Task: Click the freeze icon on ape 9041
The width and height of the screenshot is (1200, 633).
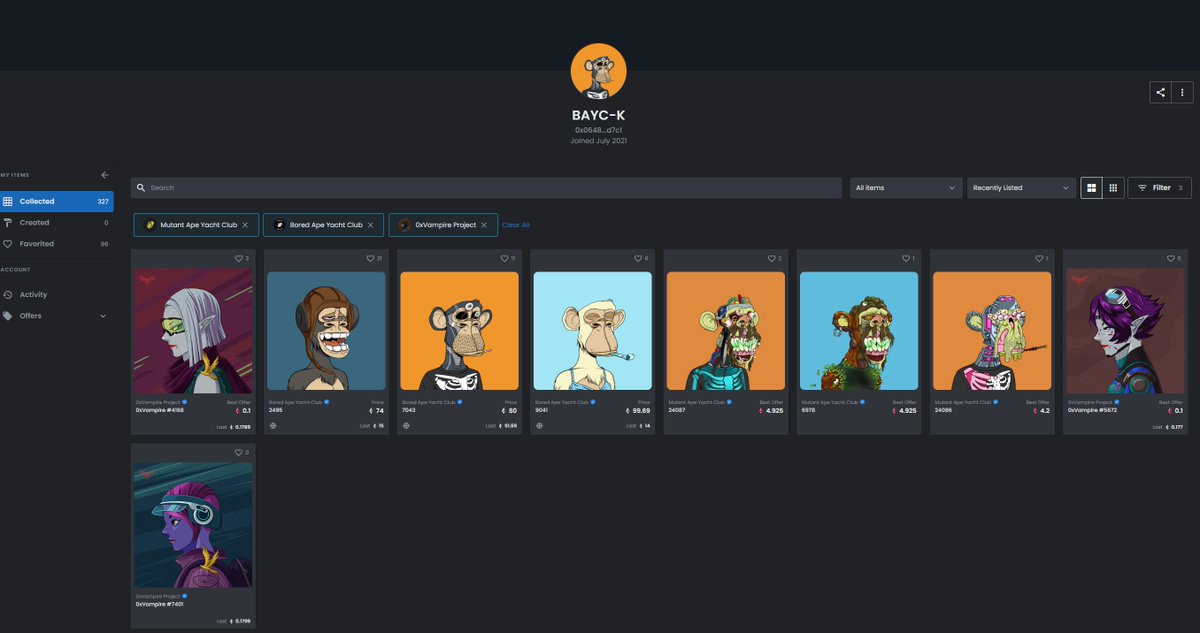Action: 539,425
